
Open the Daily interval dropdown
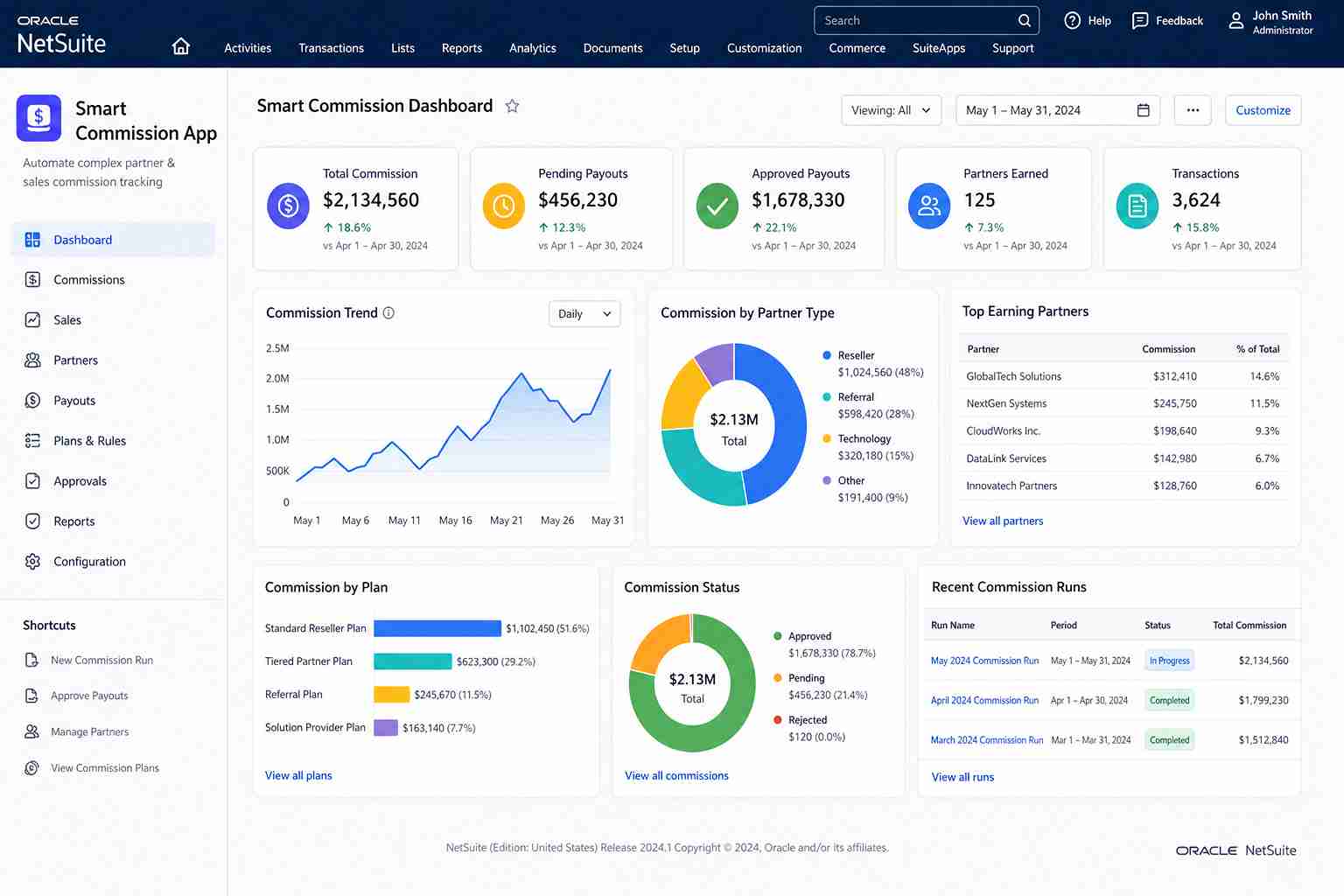pos(584,314)
